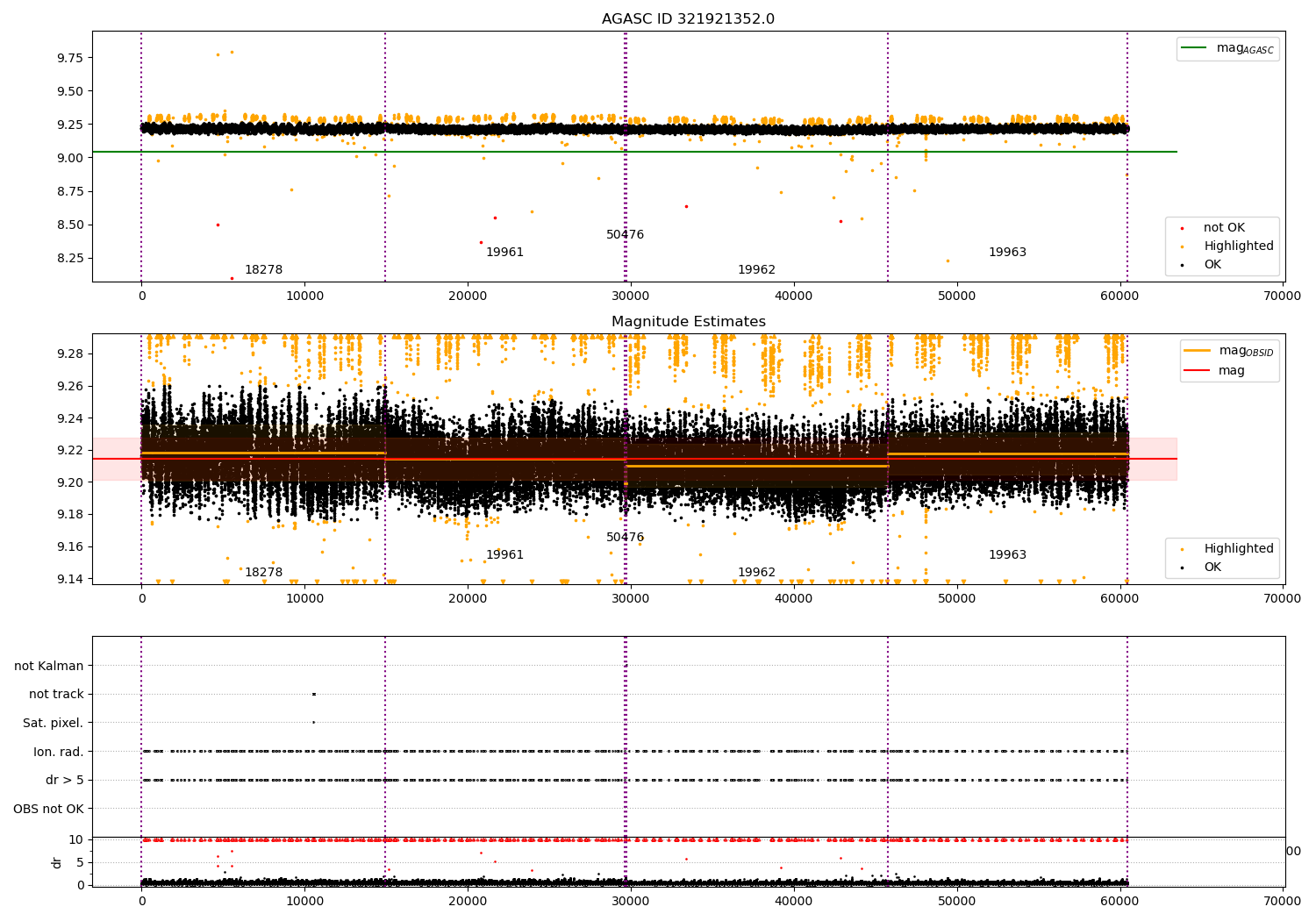
Task: Click obsid label 19963 in Magnitude Estimates plot
Action: [x=1007, y=554]
